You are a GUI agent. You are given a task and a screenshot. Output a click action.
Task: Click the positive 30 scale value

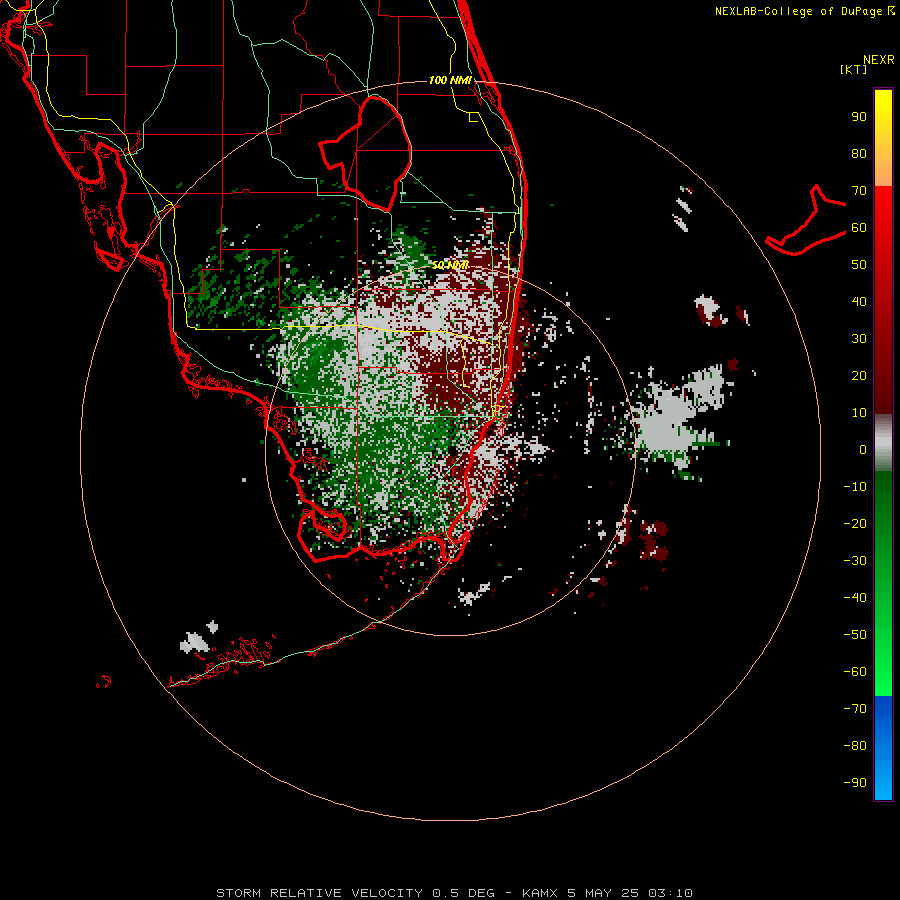859,339
